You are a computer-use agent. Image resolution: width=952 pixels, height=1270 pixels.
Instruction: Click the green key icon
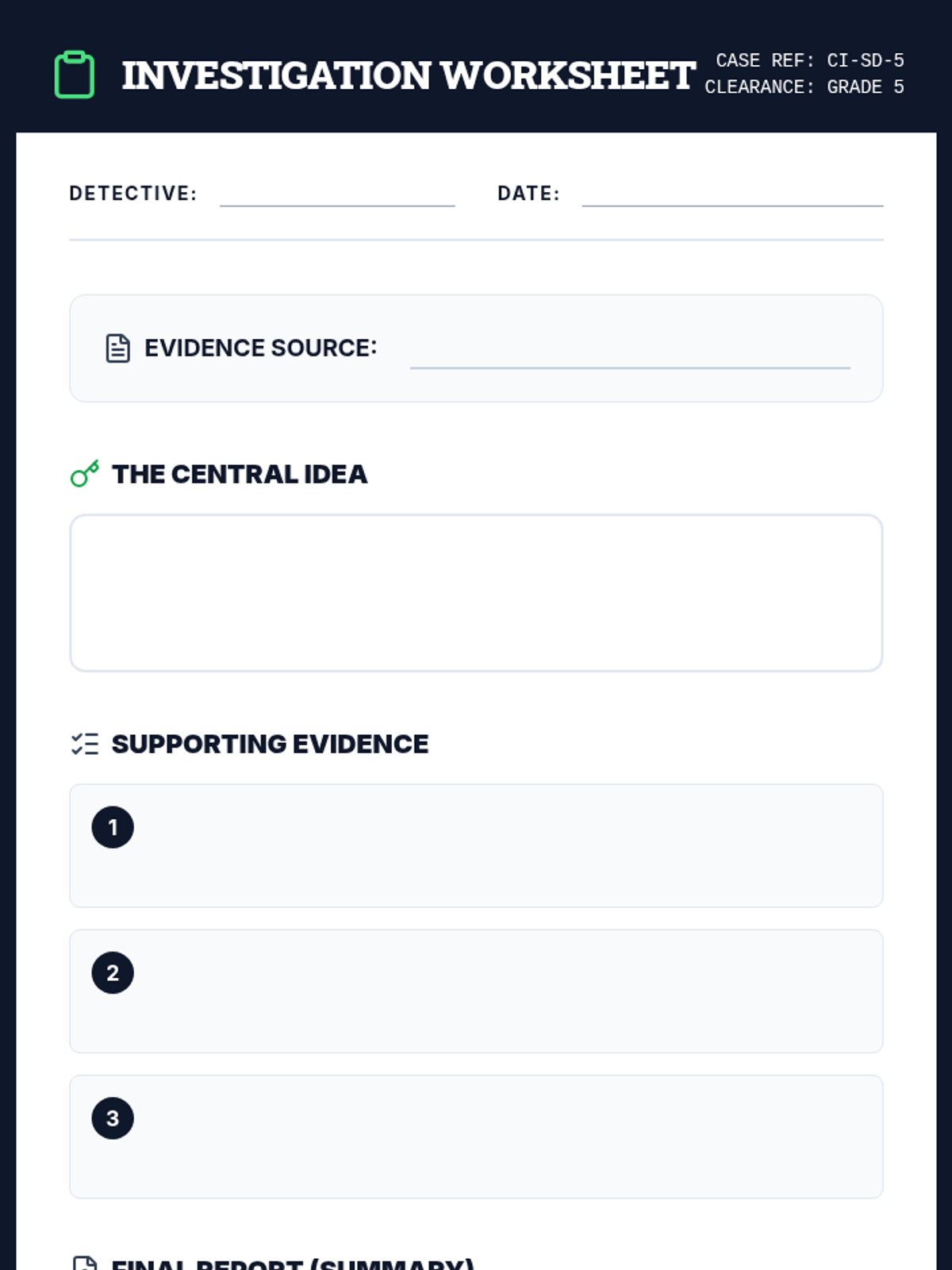point(85,474)
